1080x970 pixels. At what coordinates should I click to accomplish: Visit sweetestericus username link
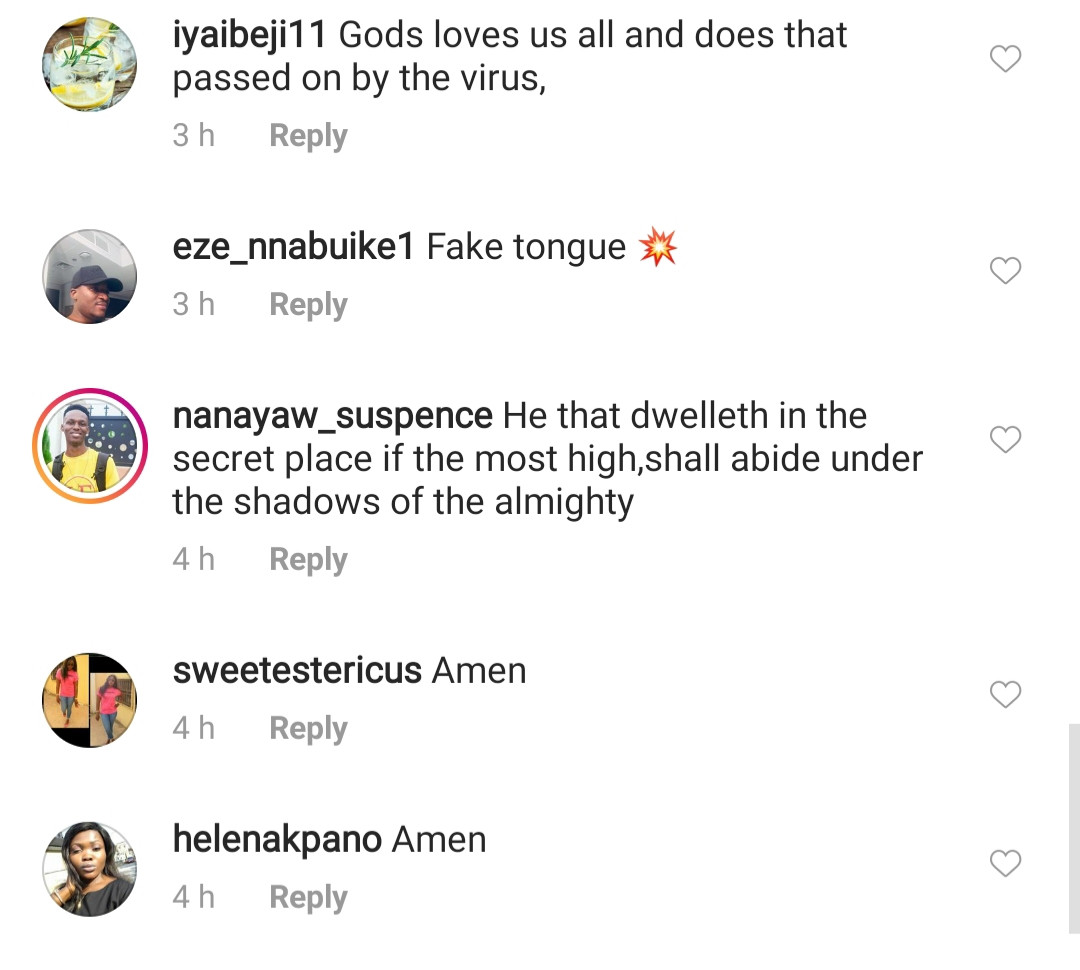click(x=297, y=671)
